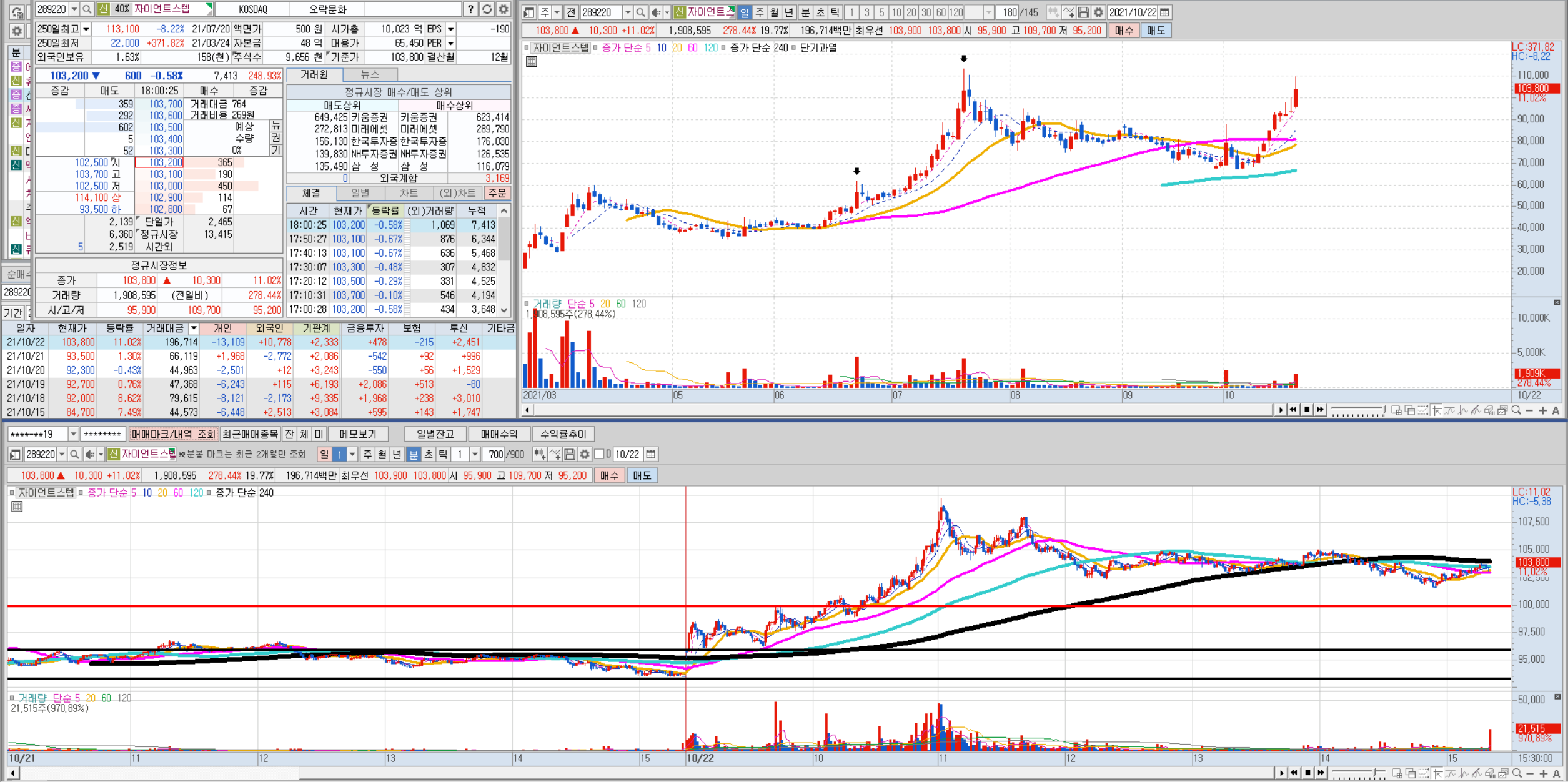Click the 메모보기 button

pos(358,434)
